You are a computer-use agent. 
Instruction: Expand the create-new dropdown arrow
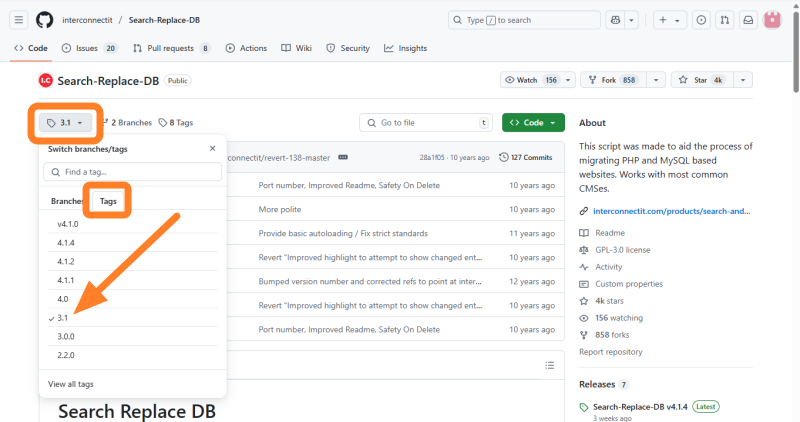click(x=678, y=20)
